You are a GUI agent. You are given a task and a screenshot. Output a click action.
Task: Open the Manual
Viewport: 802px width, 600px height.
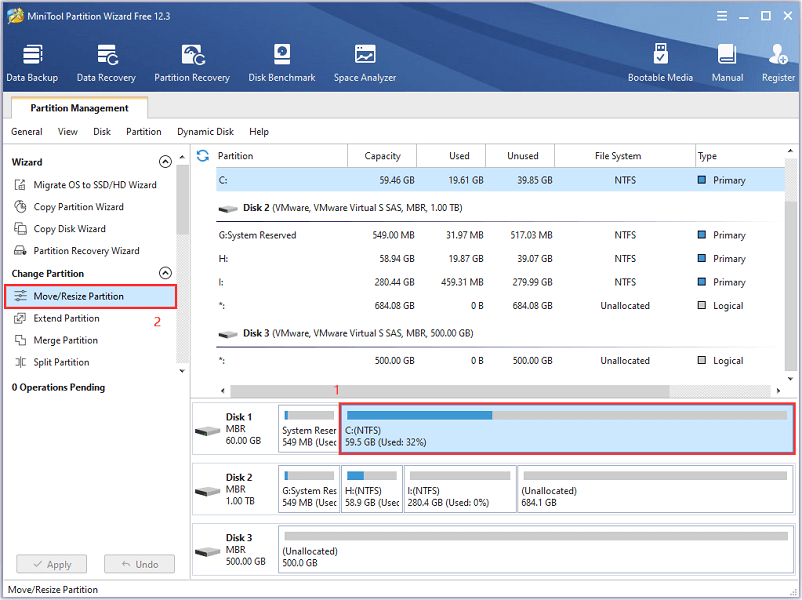(727, 63)
